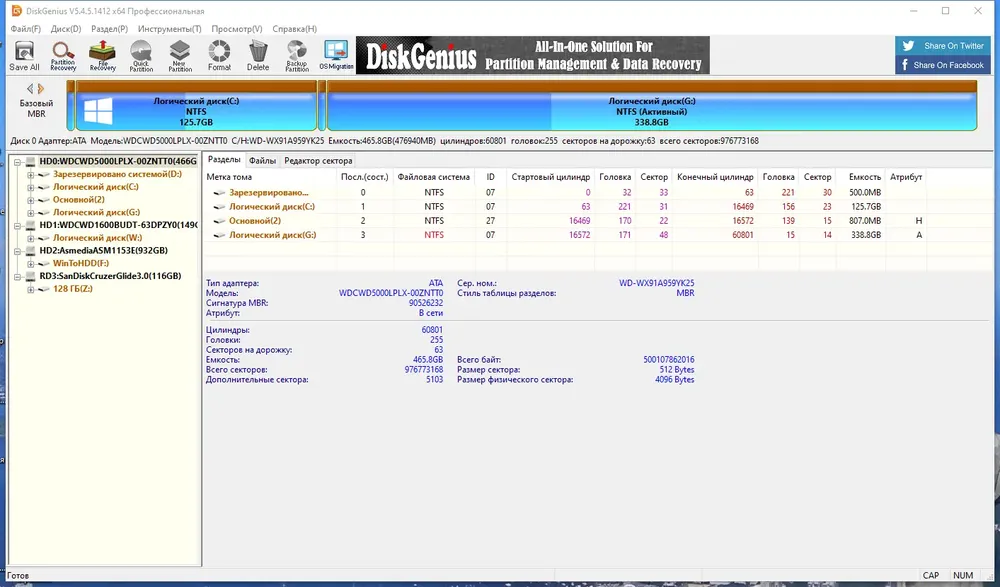Screen dimensions: 1000x587
Task: Create a New Partition via toolbar
Action: (180, 56)
